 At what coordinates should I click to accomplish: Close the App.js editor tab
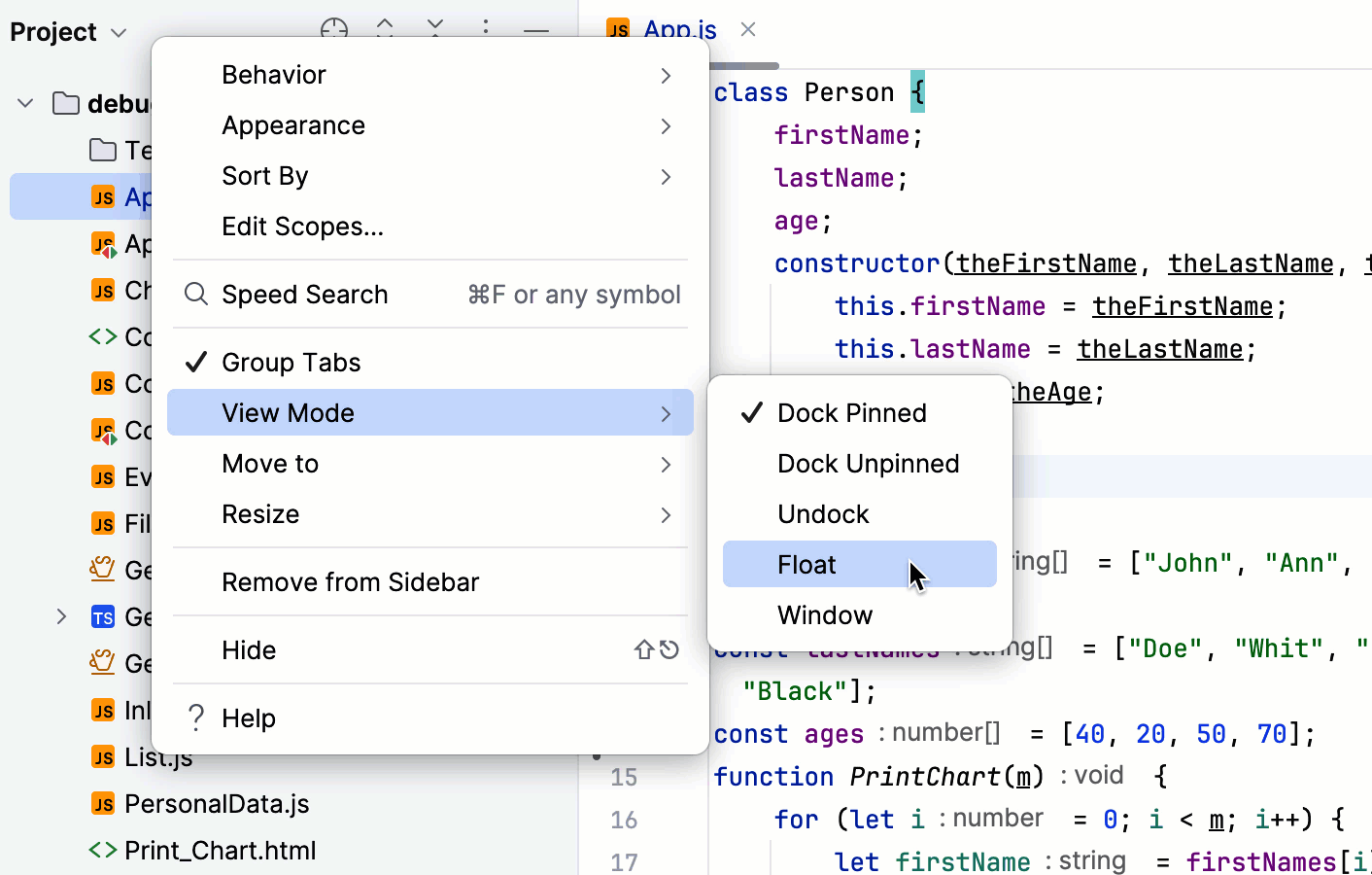tap(748, 29)
